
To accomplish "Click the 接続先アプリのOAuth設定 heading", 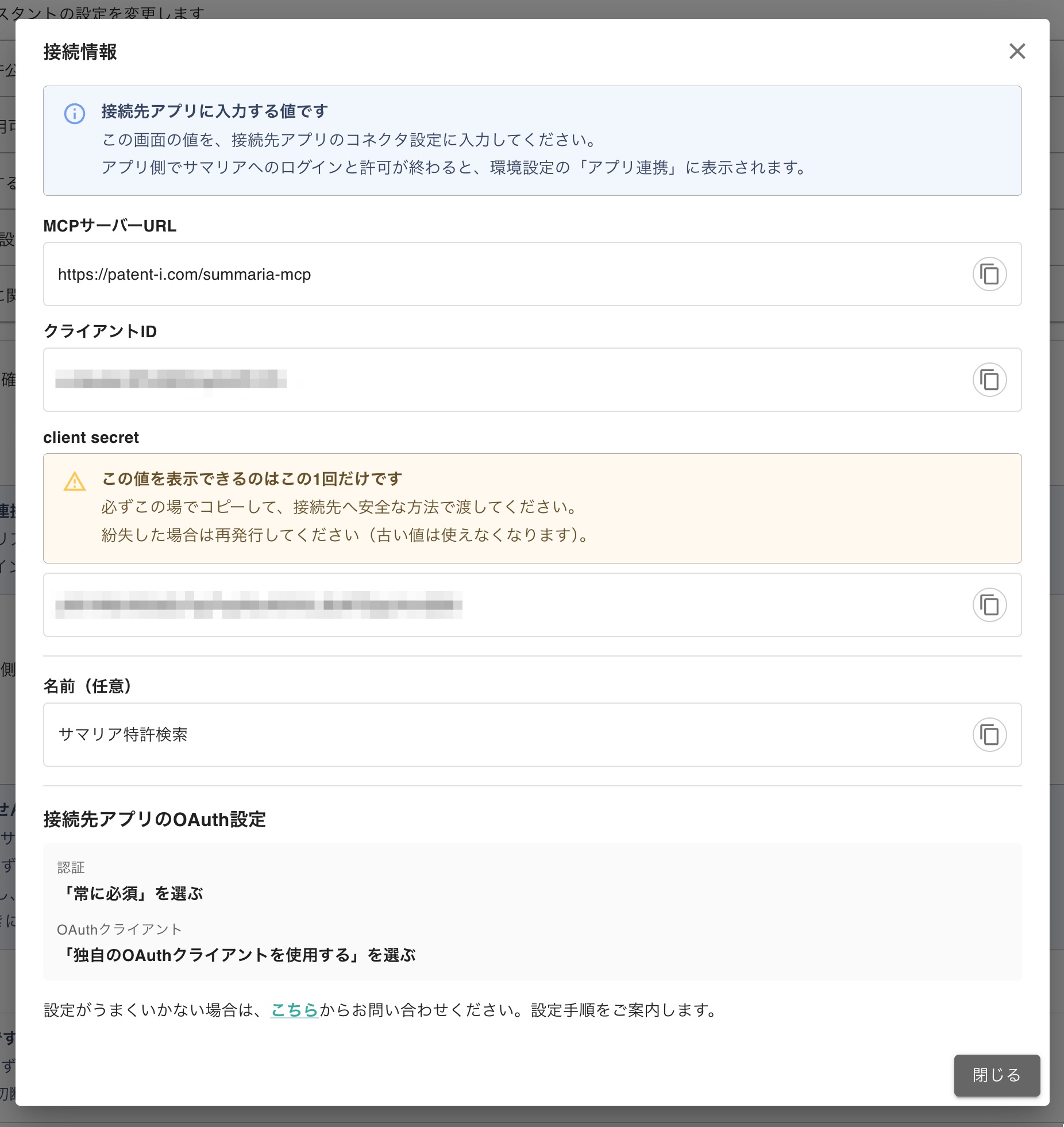I will [155, 819].
